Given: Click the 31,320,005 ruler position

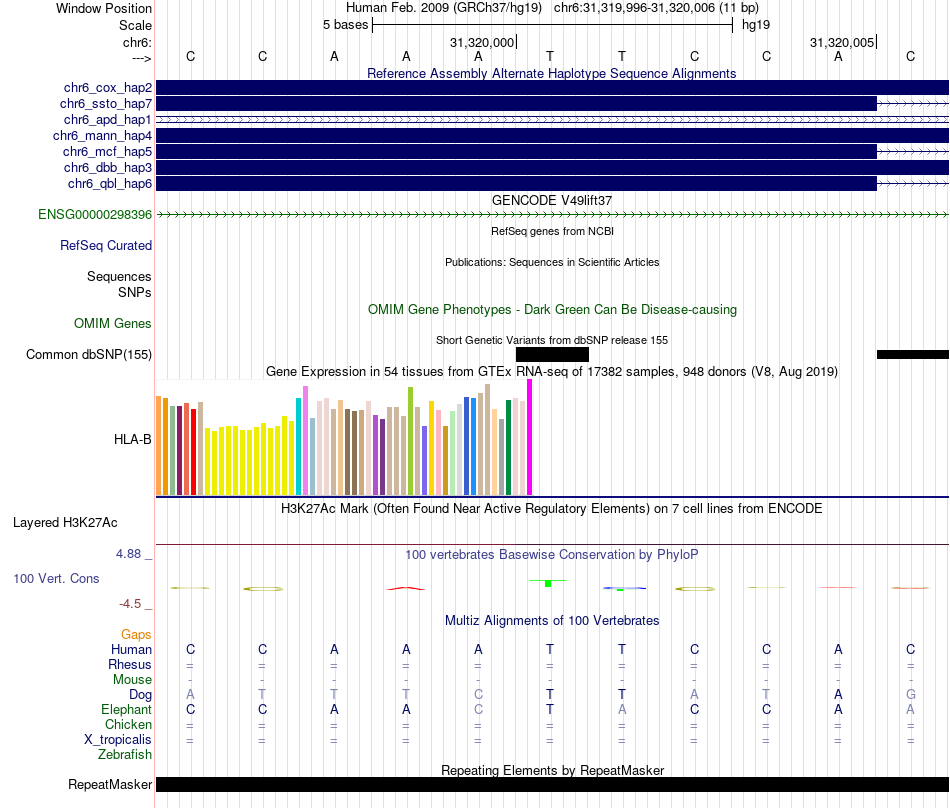Looking at the screenshot, I should [842, 42].
